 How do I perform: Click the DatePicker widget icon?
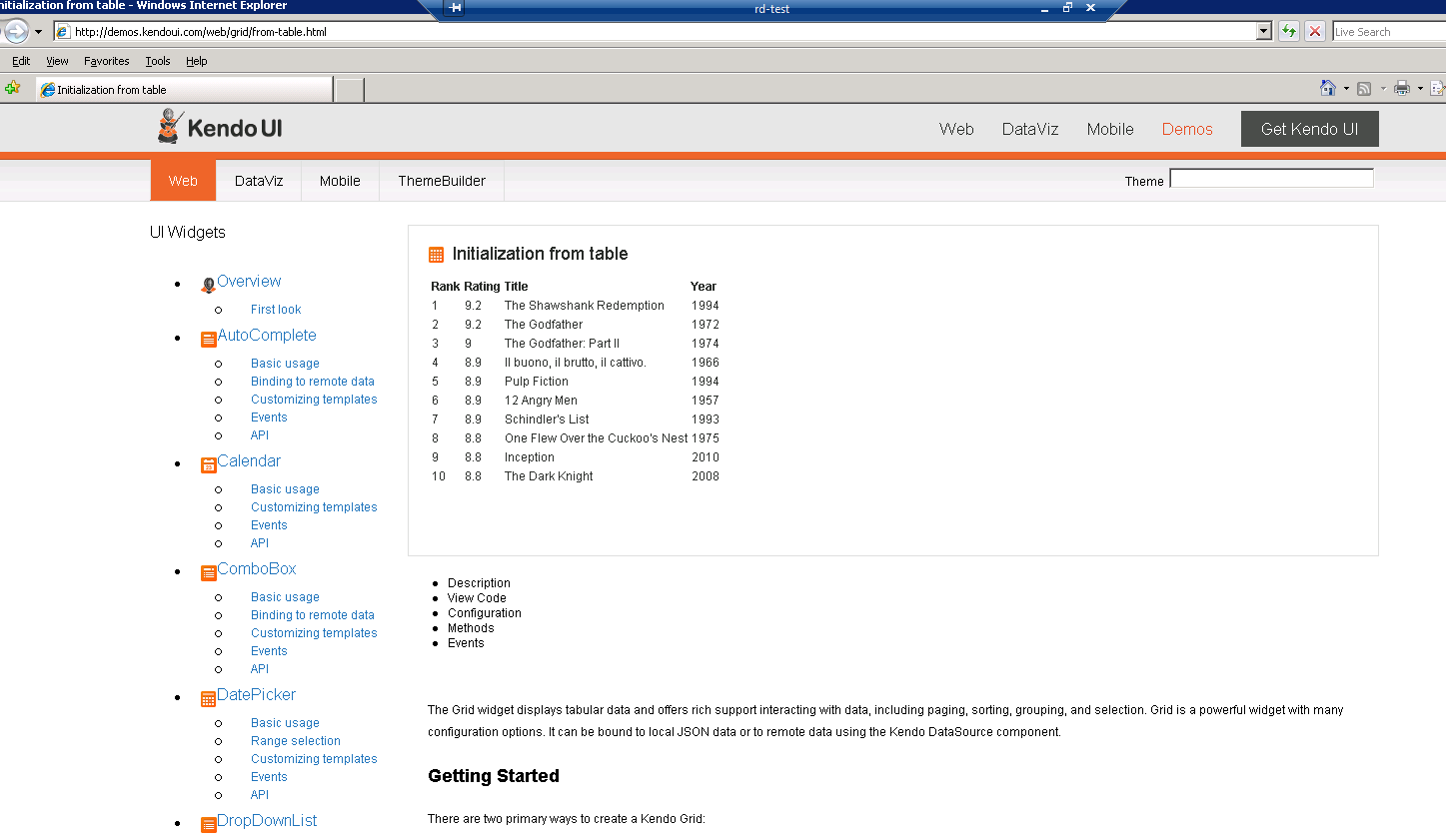tap(208, 699)
